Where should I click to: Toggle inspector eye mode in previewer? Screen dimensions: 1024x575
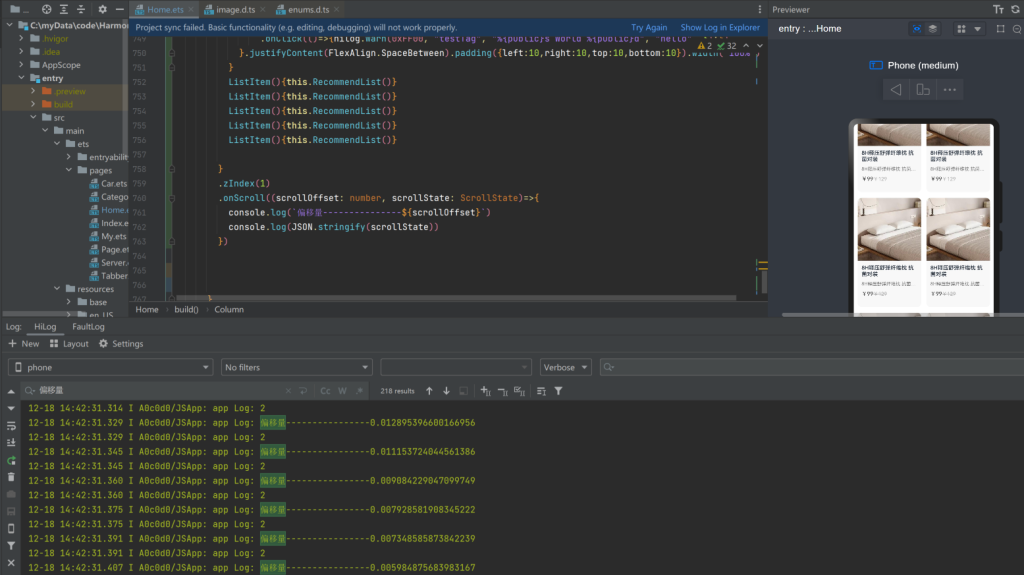click(x=917, y=29)
